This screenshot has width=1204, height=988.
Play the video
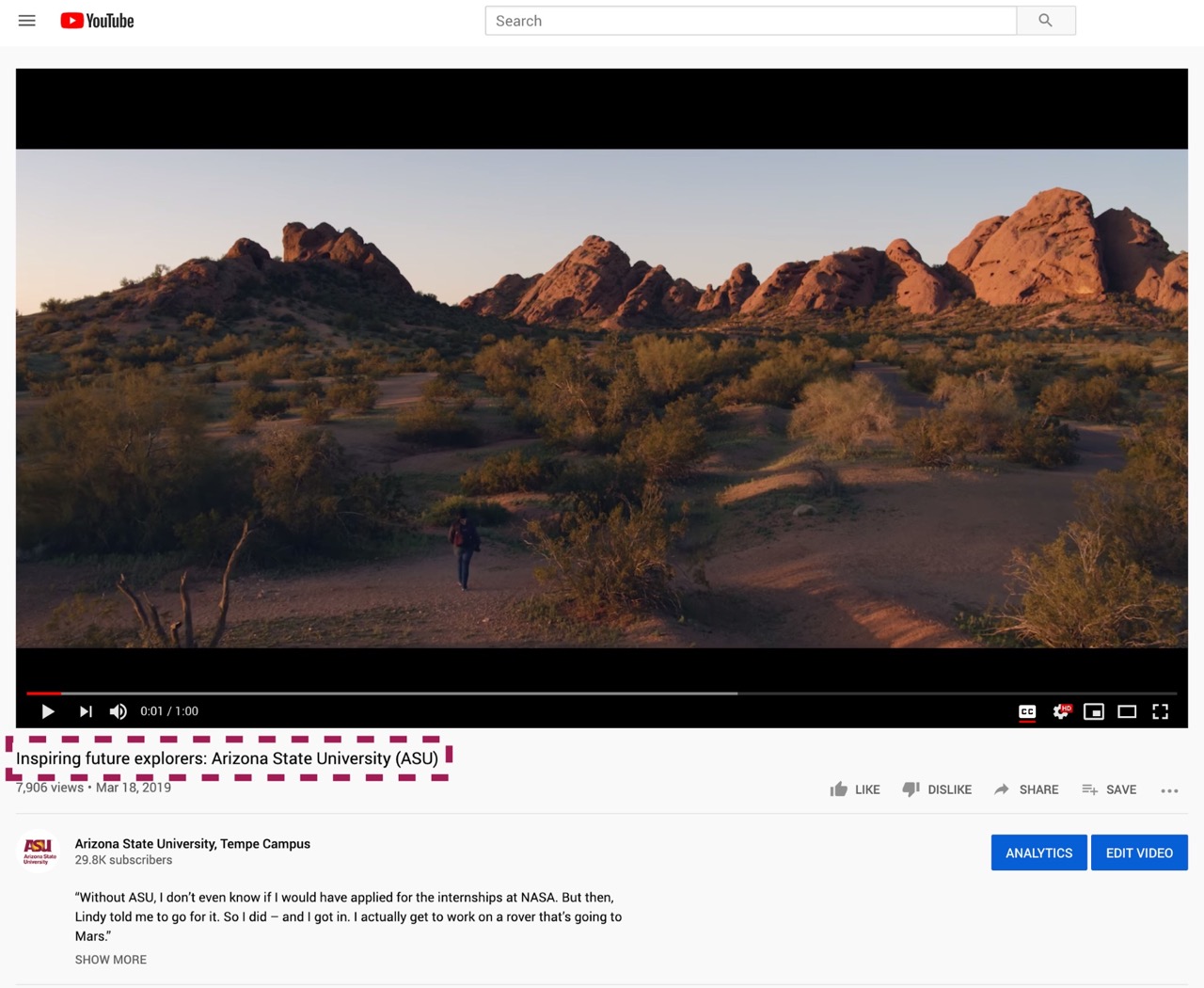[x=48, y=711]
